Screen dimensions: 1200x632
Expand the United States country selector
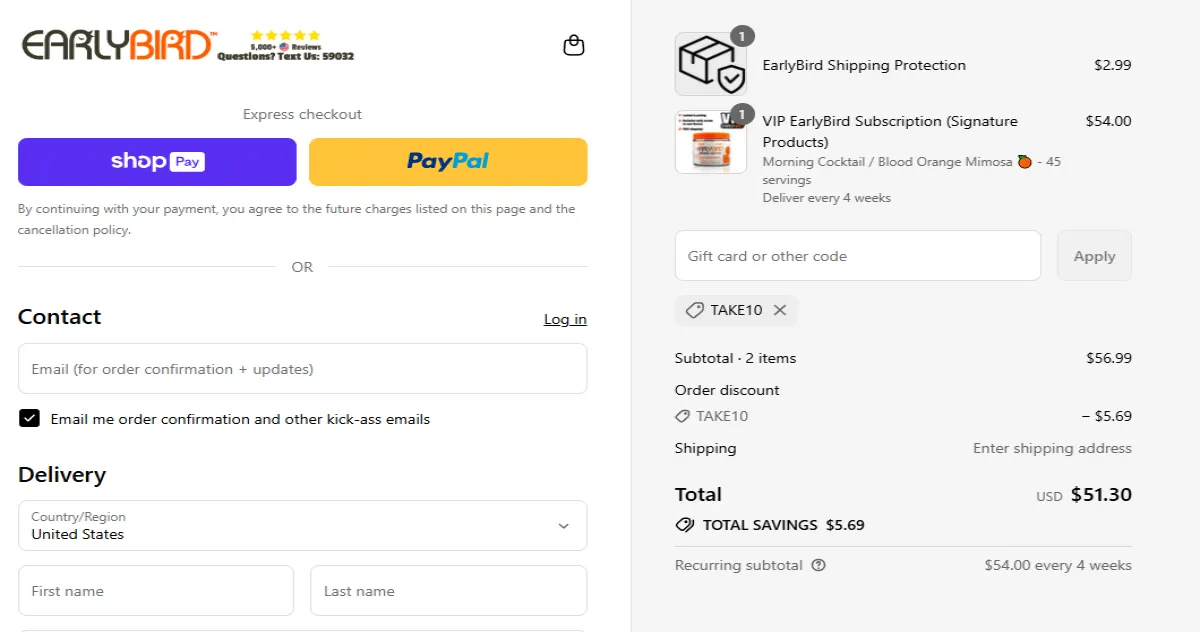[x=565, y=525]
